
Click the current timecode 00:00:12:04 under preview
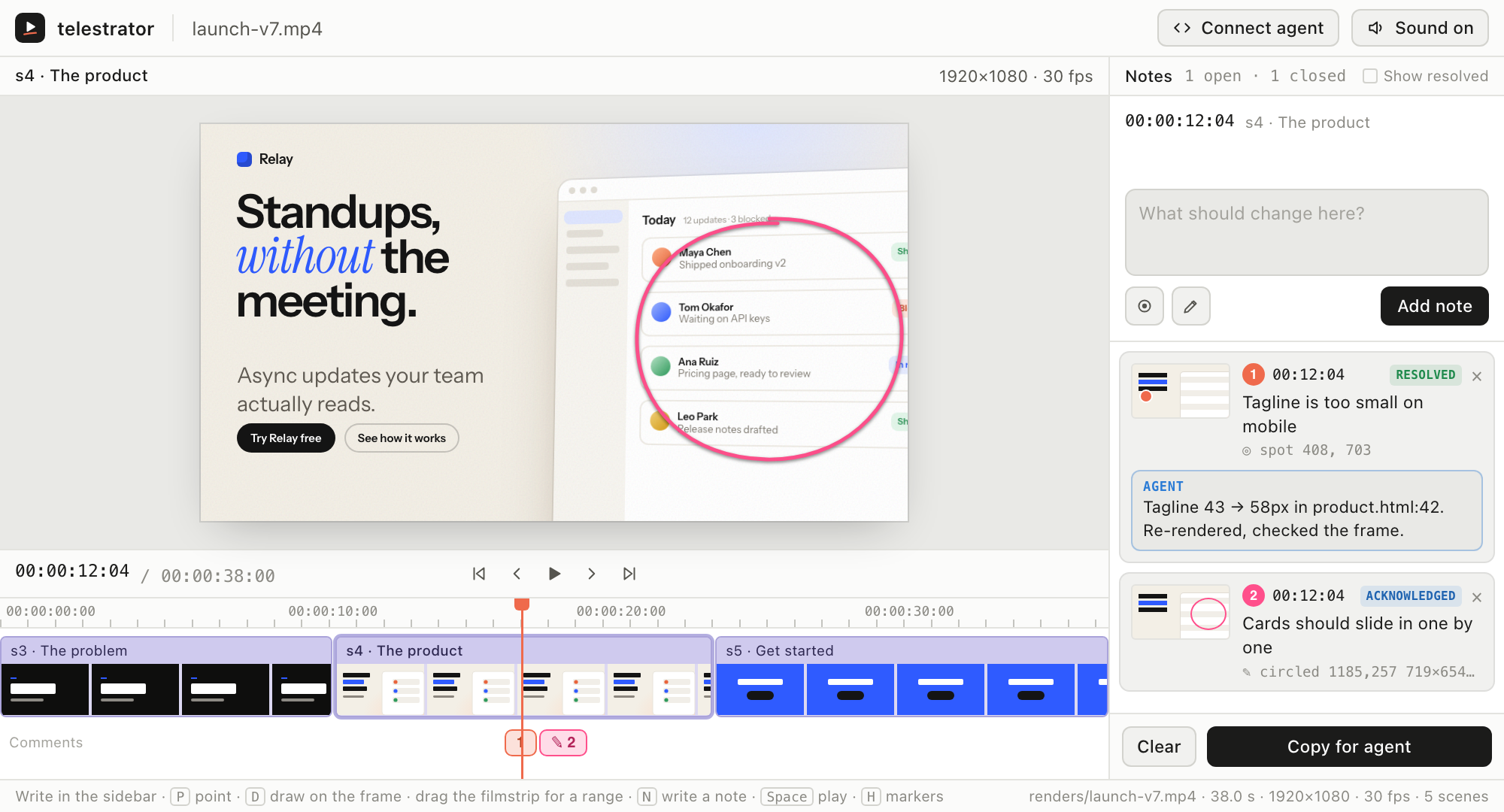(x=72, y=571)
